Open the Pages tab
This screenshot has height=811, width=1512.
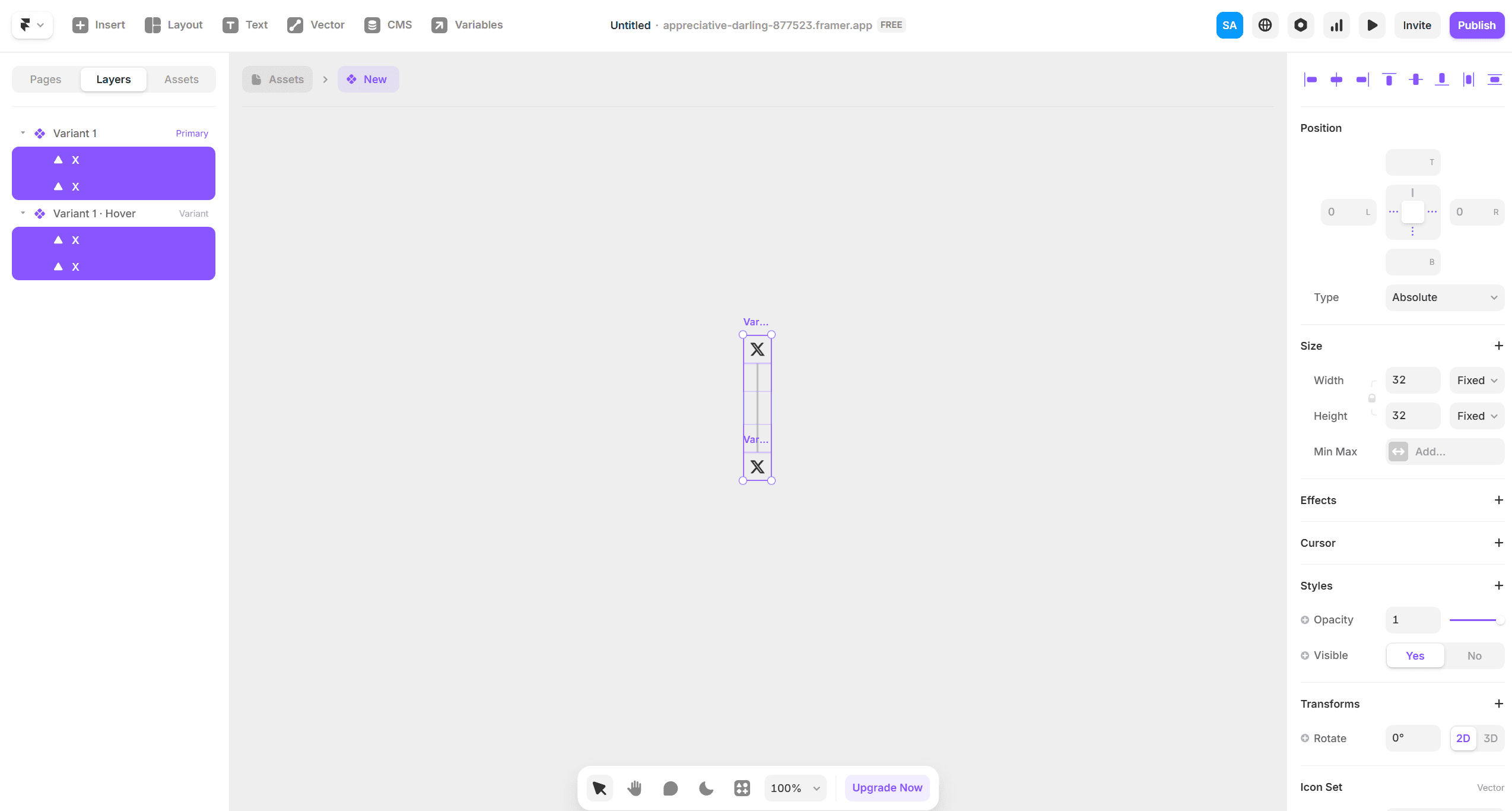[46, 80]
